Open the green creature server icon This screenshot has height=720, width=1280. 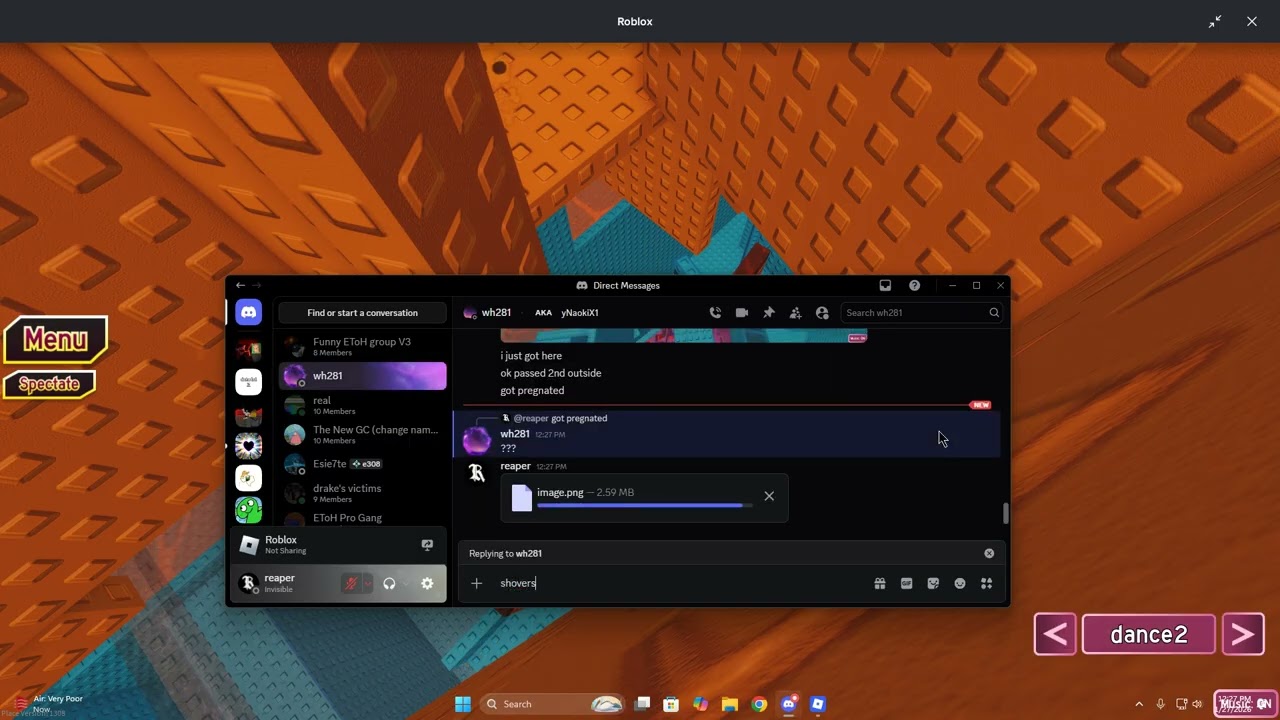point(248,510)
